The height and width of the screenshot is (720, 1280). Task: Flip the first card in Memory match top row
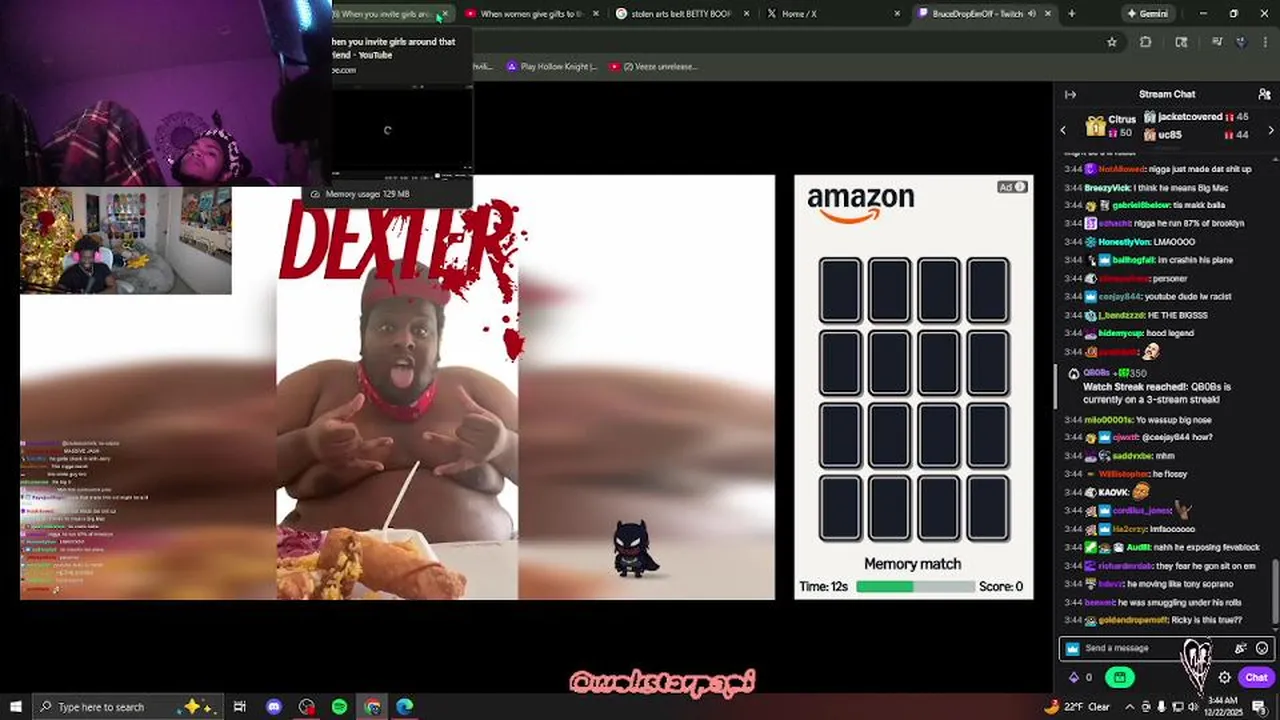pos(840,291)
